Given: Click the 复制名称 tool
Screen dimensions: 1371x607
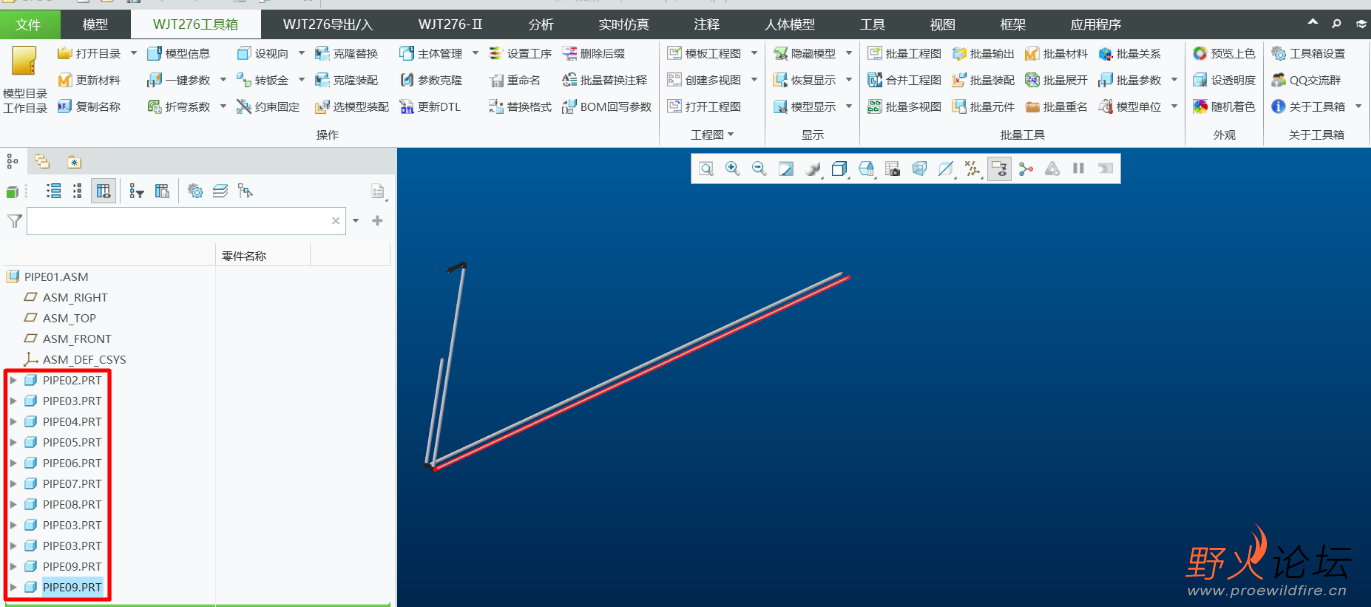Looking at the screenshot, I should pyautogui.click(x=89, y=106).
